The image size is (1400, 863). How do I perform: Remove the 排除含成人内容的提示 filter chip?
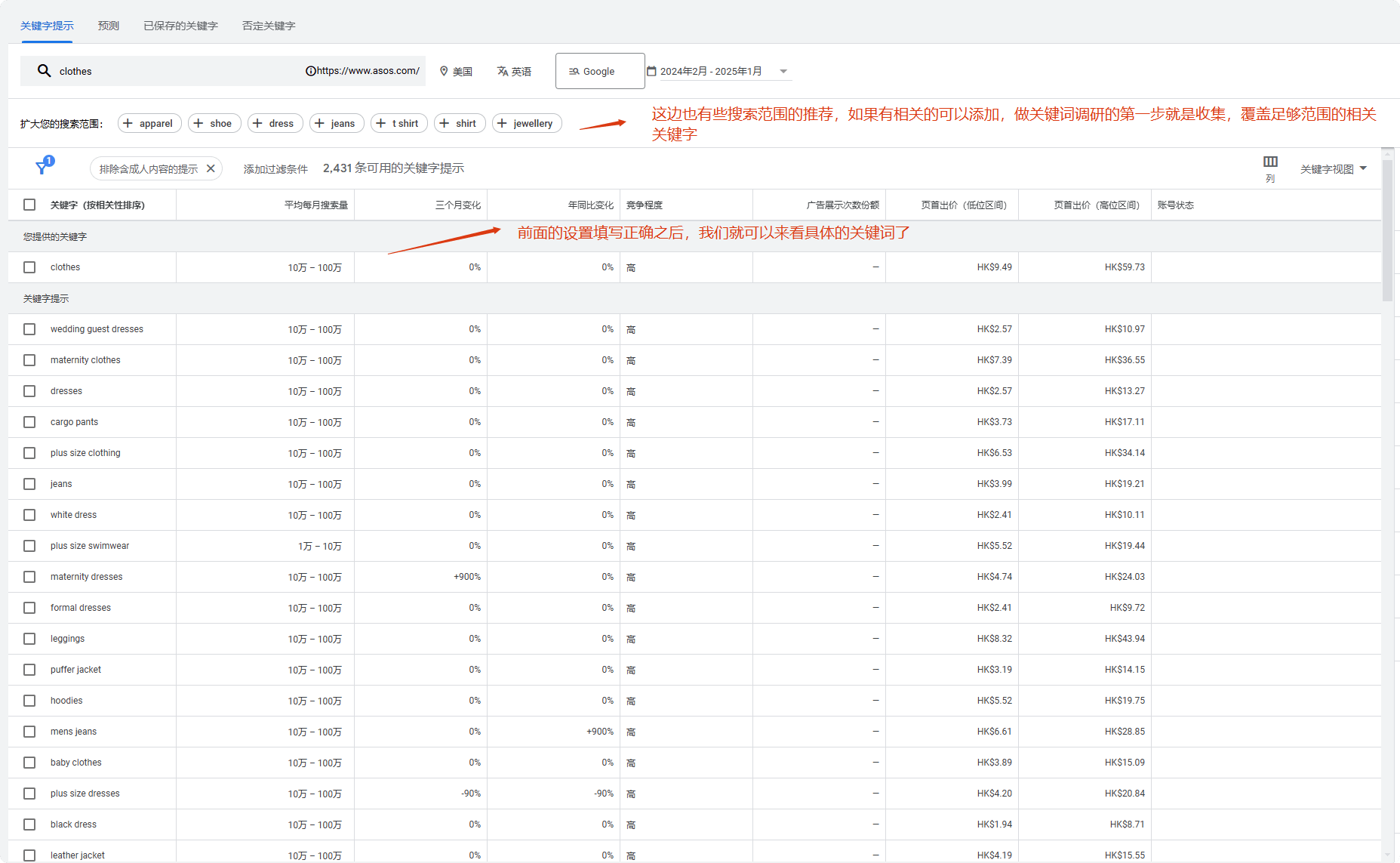[x=211, y=168]
